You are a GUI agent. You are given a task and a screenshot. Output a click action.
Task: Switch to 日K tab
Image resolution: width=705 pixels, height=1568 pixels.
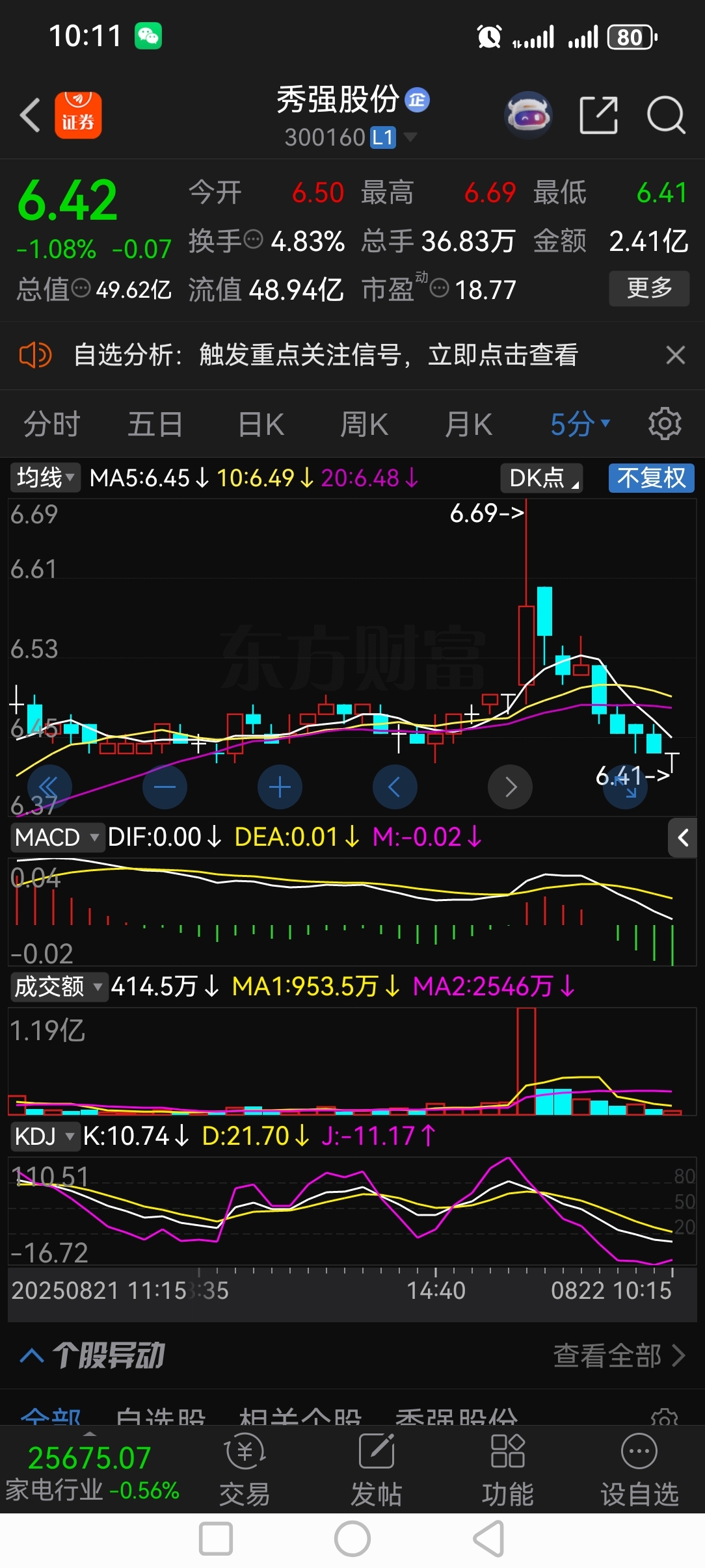click(261, 424)
